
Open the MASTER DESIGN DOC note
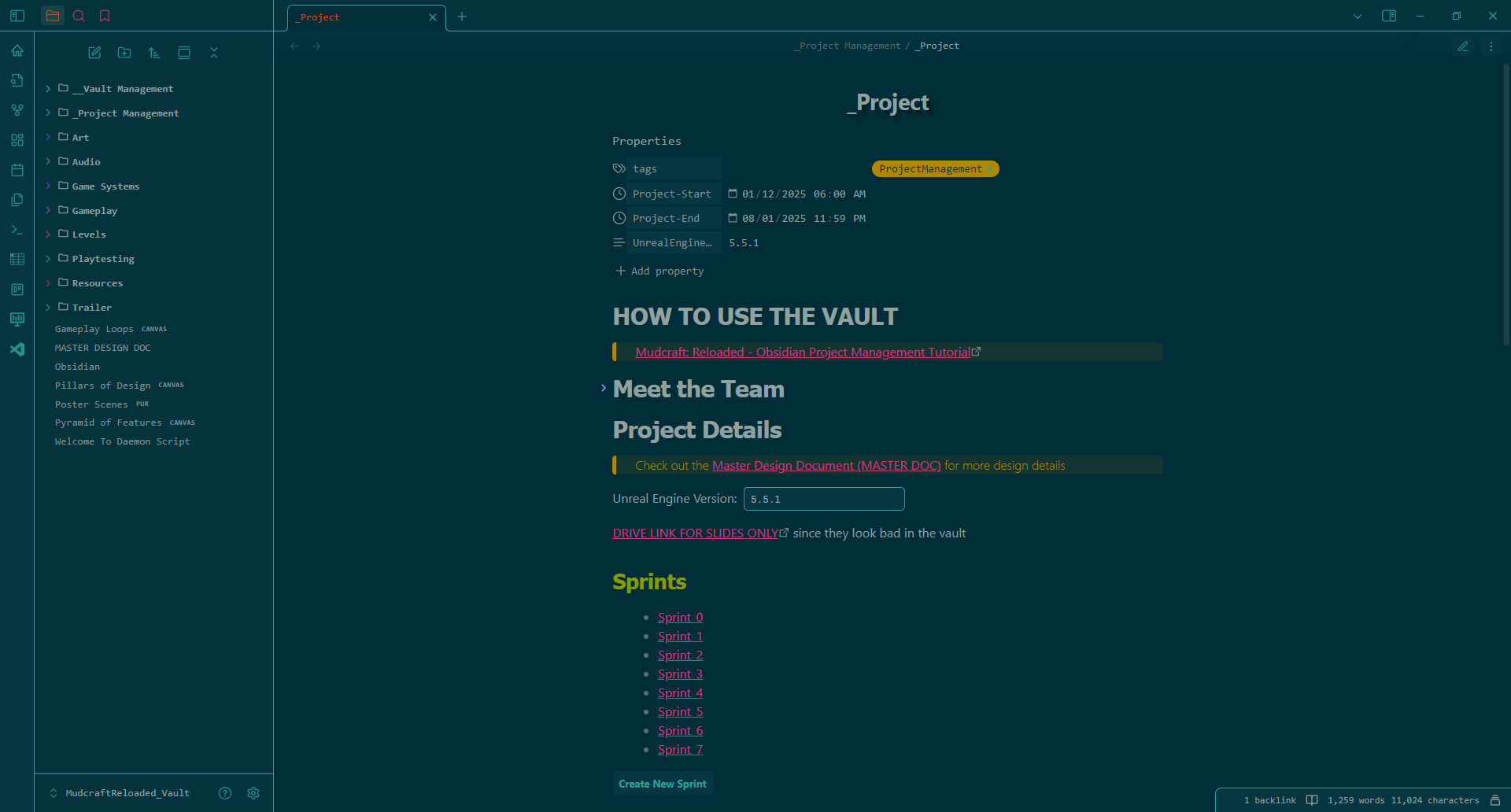point(102,348)
